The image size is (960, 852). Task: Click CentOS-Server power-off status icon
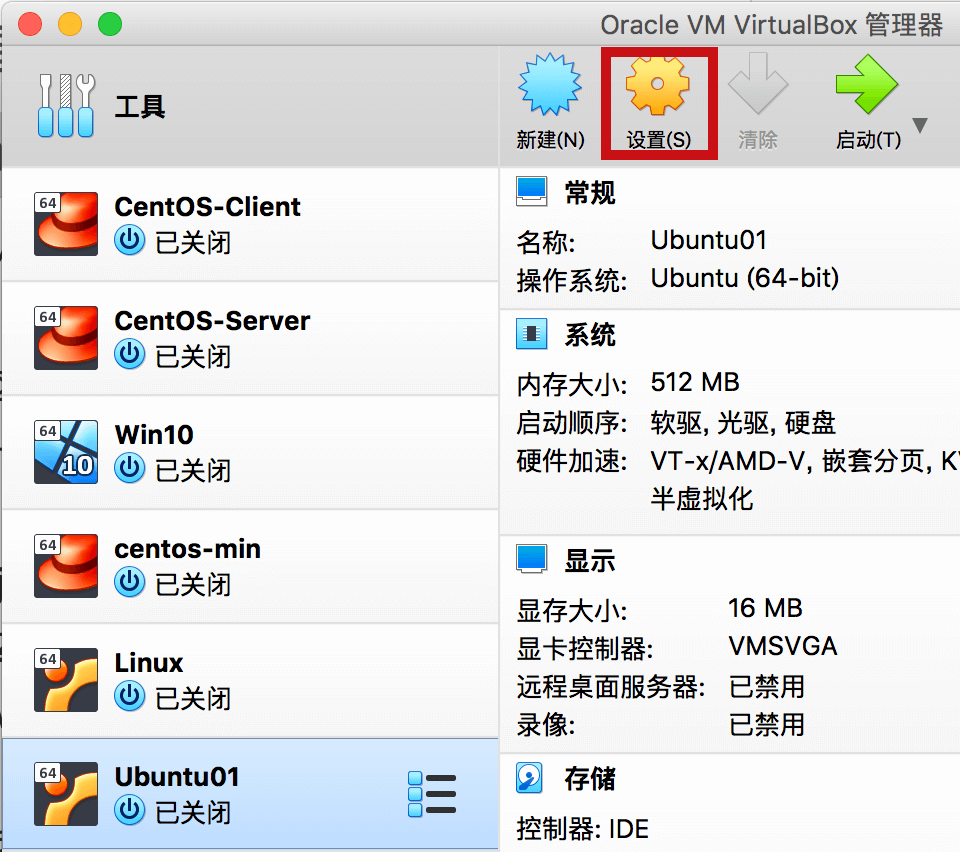(130, 354)
